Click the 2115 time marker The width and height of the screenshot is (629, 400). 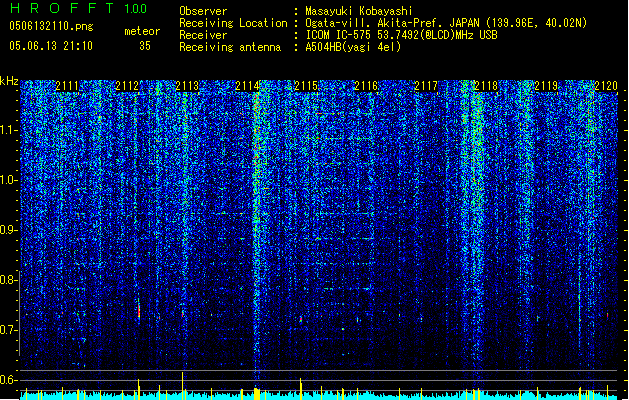pos(306,86)
